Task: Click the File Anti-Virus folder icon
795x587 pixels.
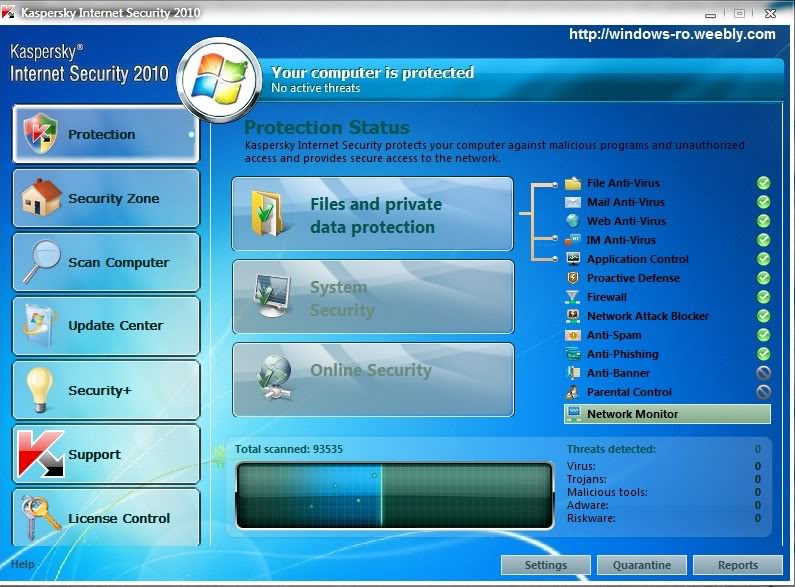Action: pyautogui.click(x=572, y=182)
